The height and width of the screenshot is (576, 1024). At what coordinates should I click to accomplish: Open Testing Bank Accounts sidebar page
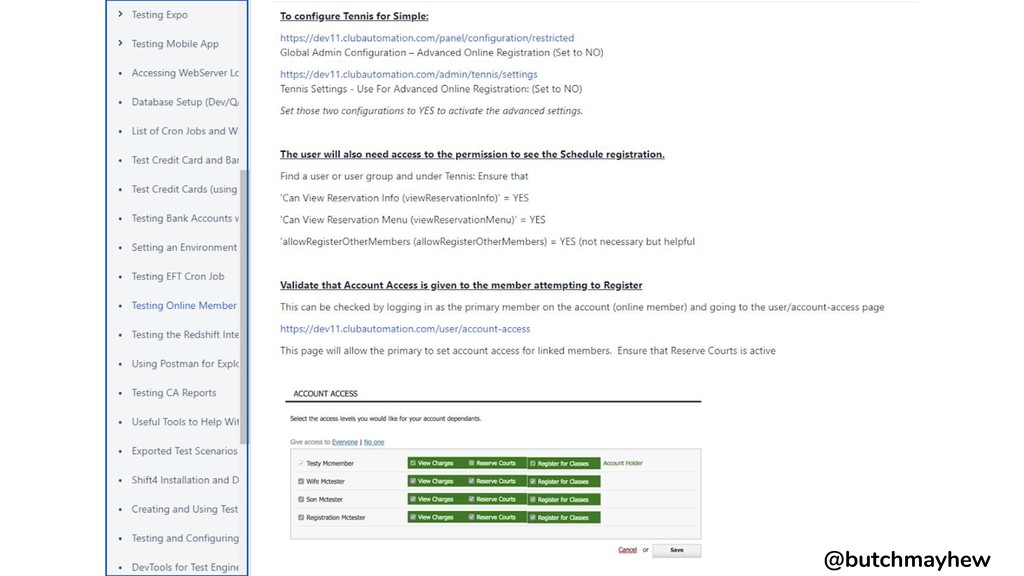click(185, 218)
